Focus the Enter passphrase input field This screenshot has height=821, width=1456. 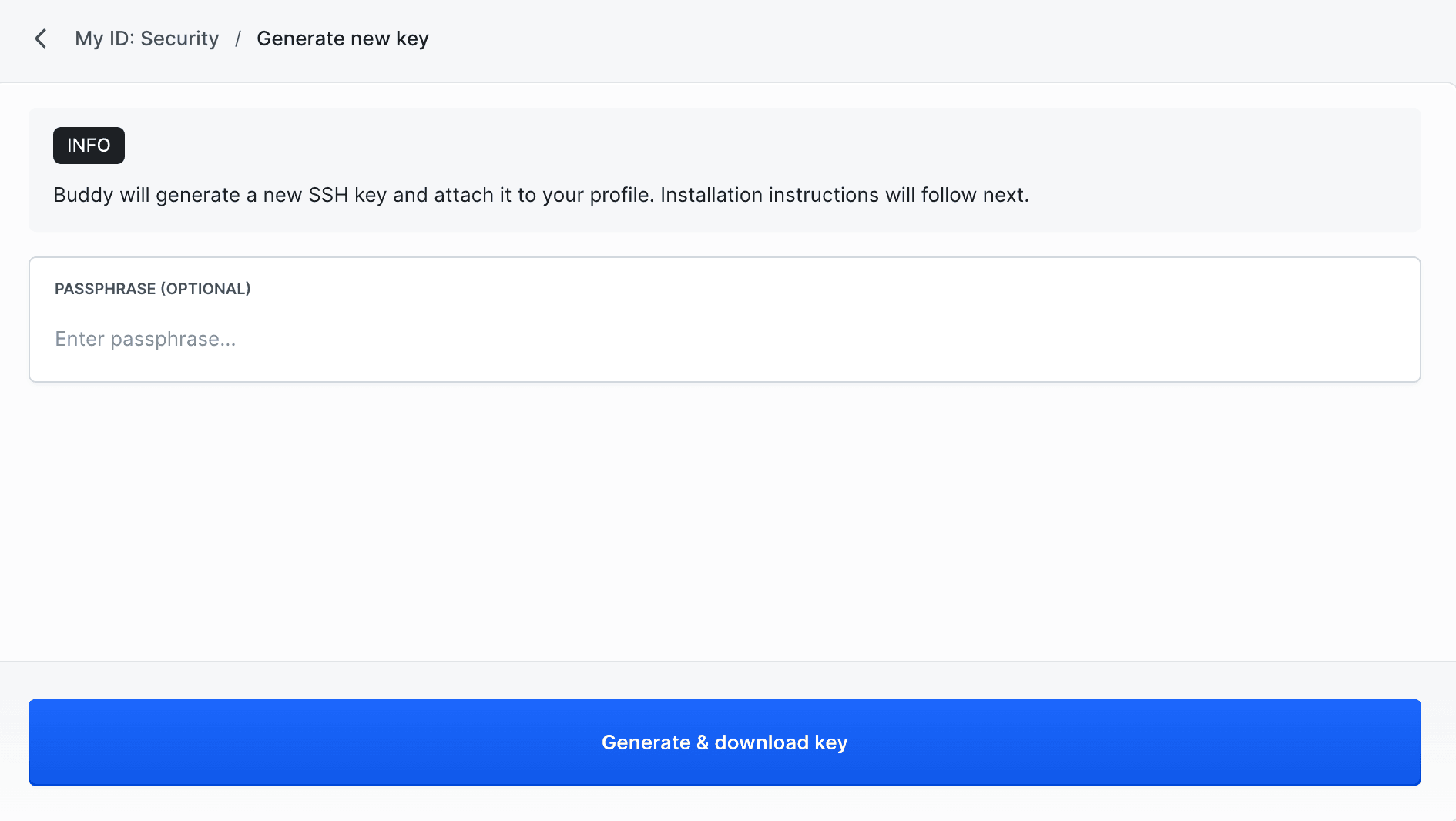pos(724,339)
